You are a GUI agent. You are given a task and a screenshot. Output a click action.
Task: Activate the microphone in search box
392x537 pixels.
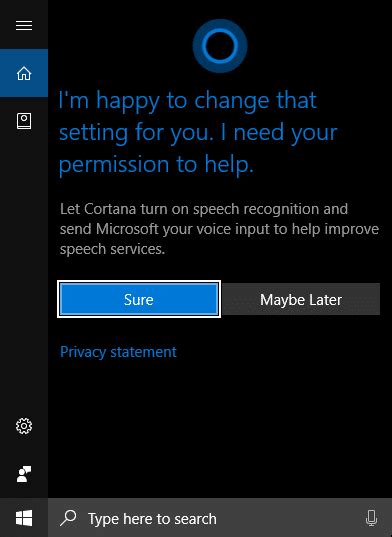point(371,518)
